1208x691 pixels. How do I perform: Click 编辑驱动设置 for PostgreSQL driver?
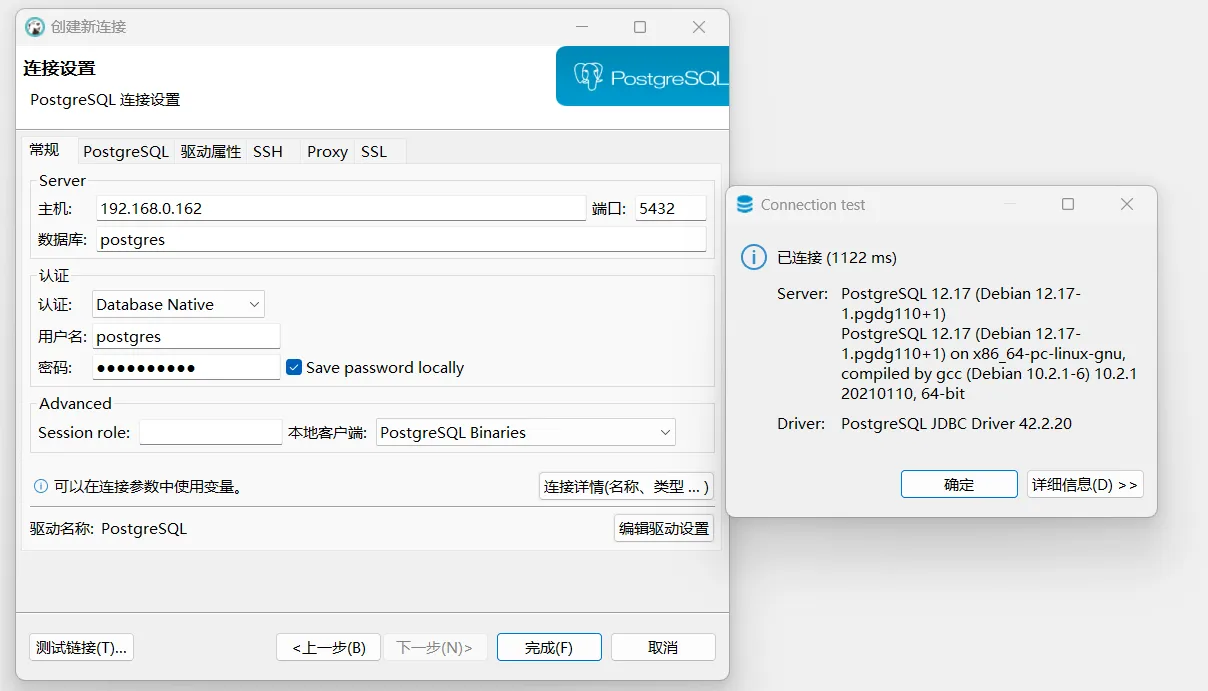(x=663, y=528)
